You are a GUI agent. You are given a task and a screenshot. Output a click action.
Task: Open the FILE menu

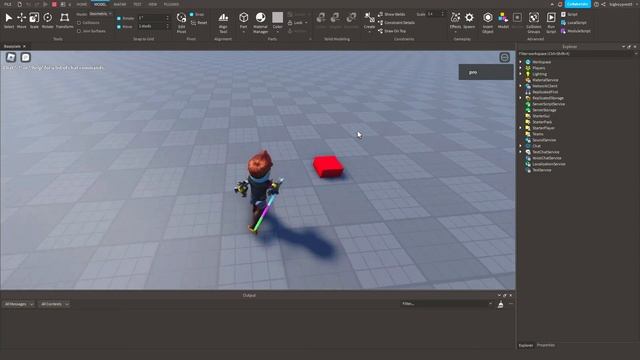[x=8, y=4]
